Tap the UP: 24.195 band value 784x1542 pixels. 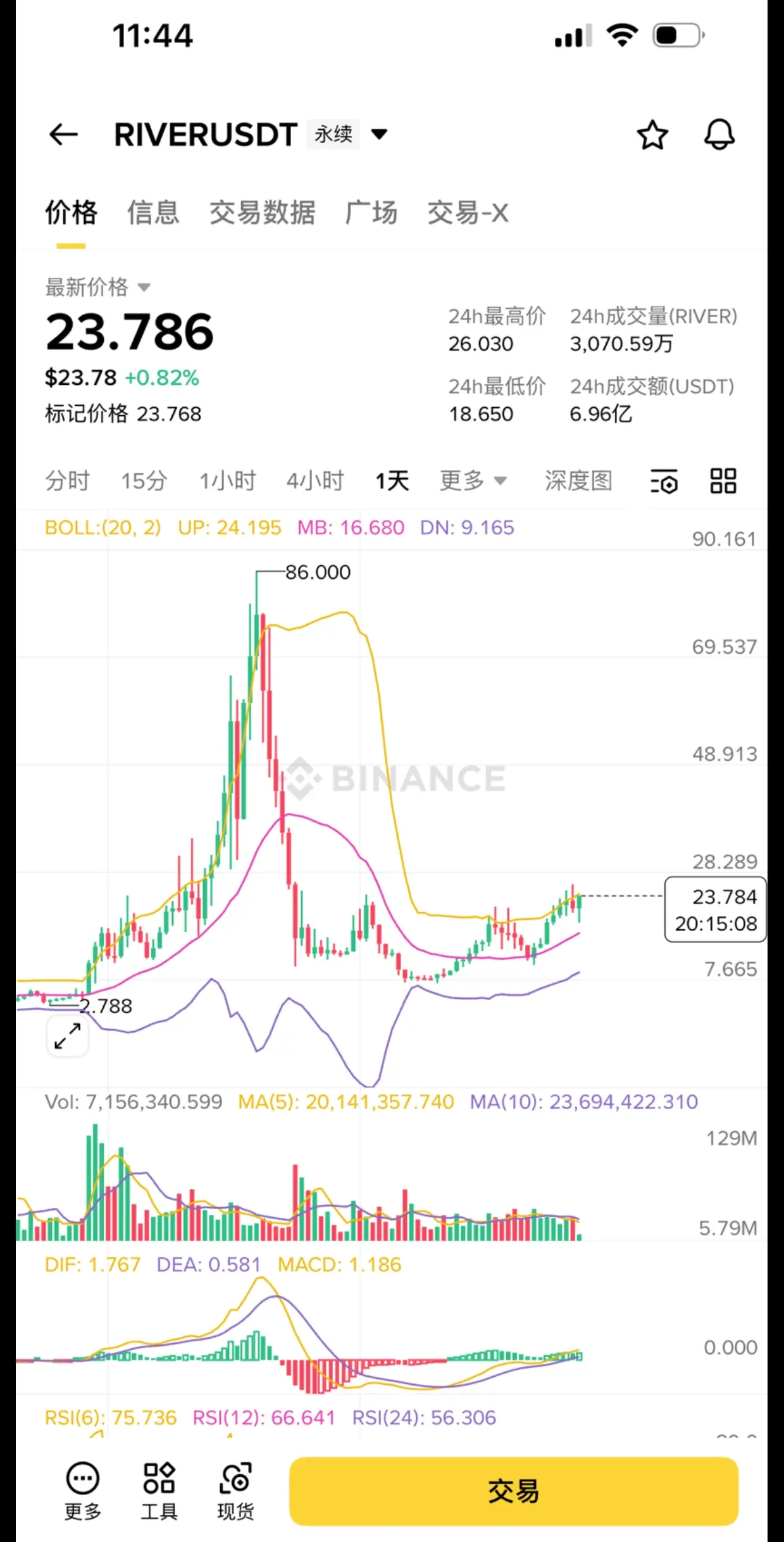tap(229, 527)
